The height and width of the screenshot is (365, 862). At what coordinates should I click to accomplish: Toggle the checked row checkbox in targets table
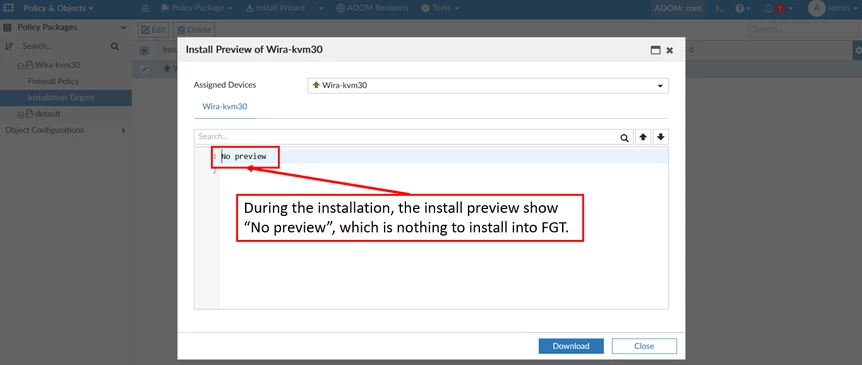coord(144,69)
